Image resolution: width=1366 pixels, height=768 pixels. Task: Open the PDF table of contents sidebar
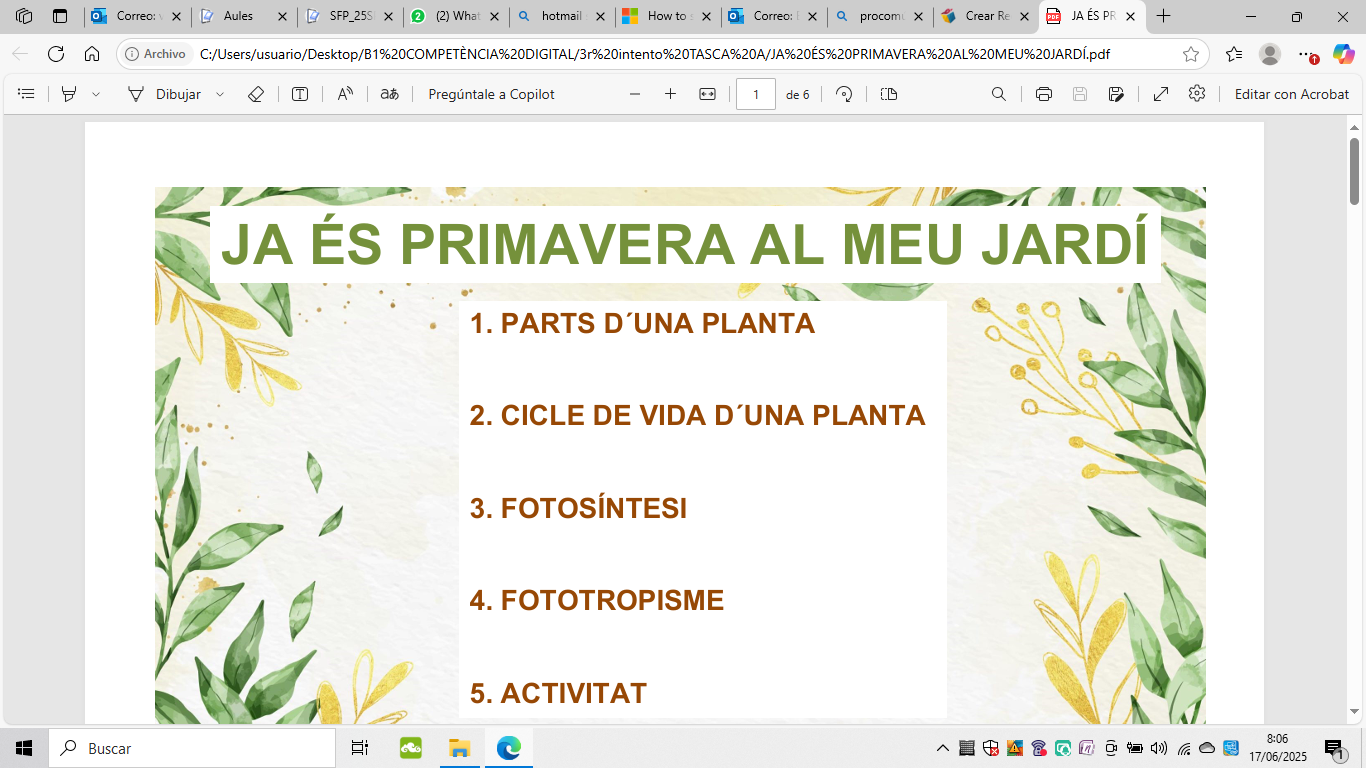27,94
